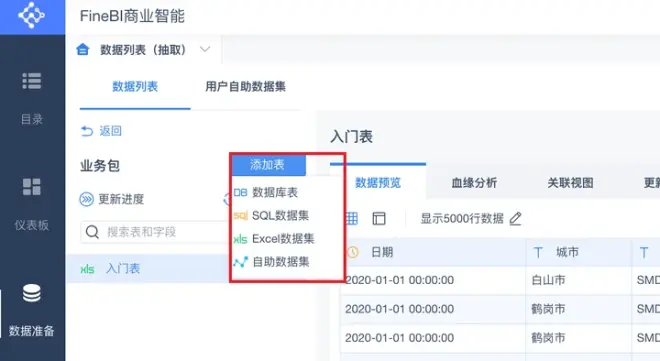Click the FineBI logo icon

32,15
